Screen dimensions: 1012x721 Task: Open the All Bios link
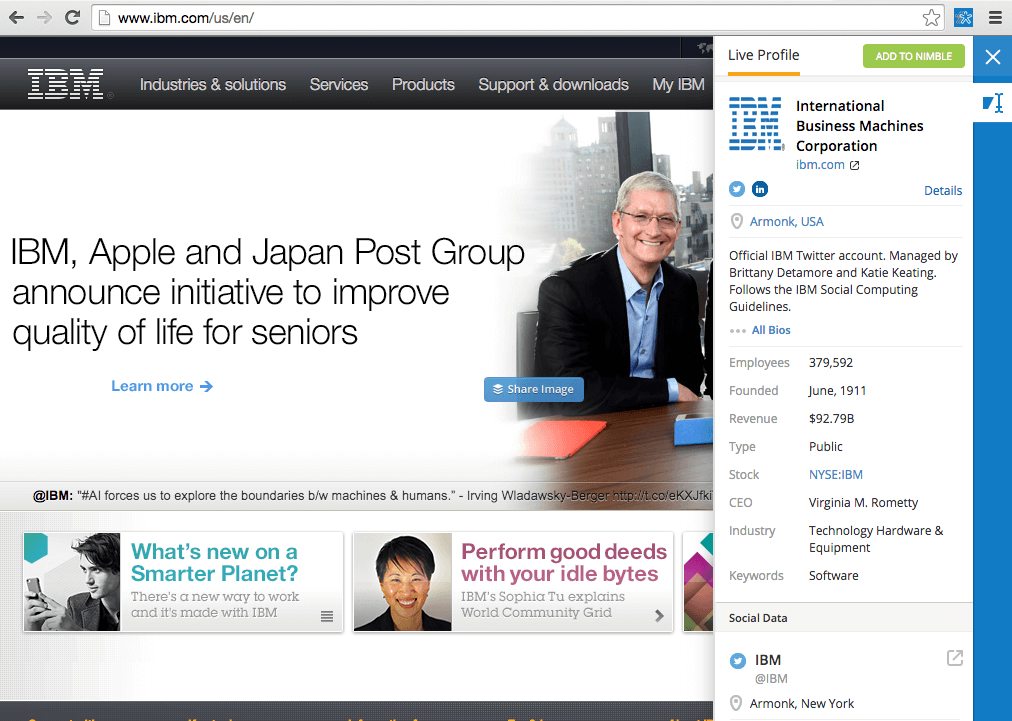click(771, 330)
